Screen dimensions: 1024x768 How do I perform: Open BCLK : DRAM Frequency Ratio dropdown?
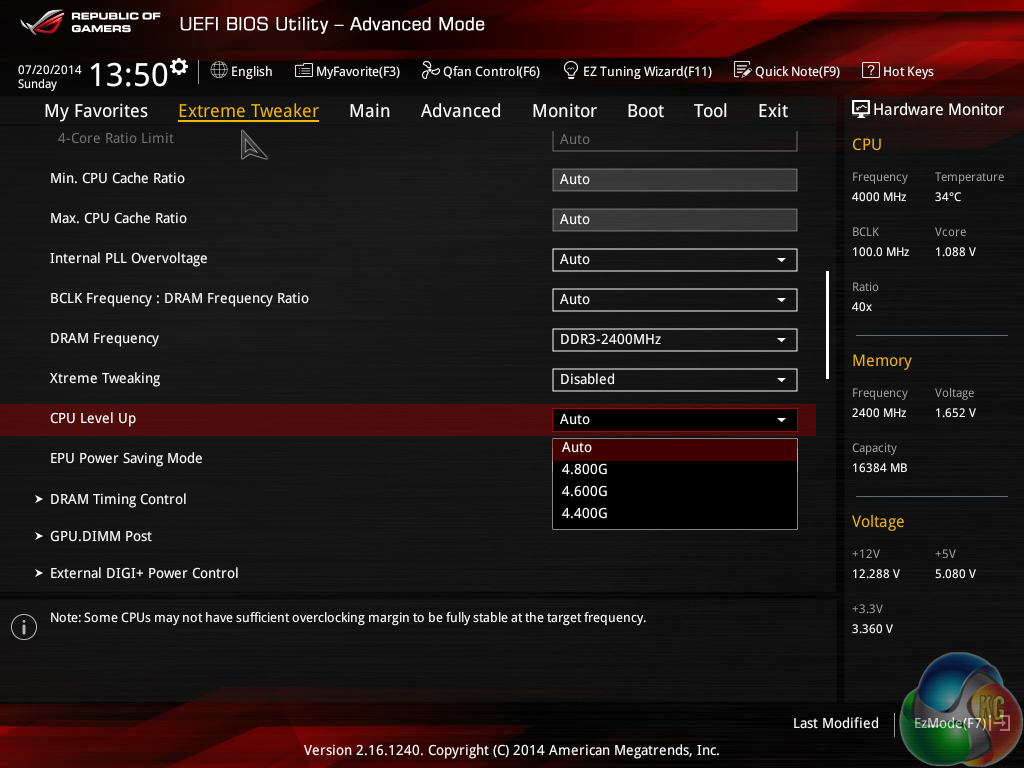pyautogui.click(x=675, y=299)
